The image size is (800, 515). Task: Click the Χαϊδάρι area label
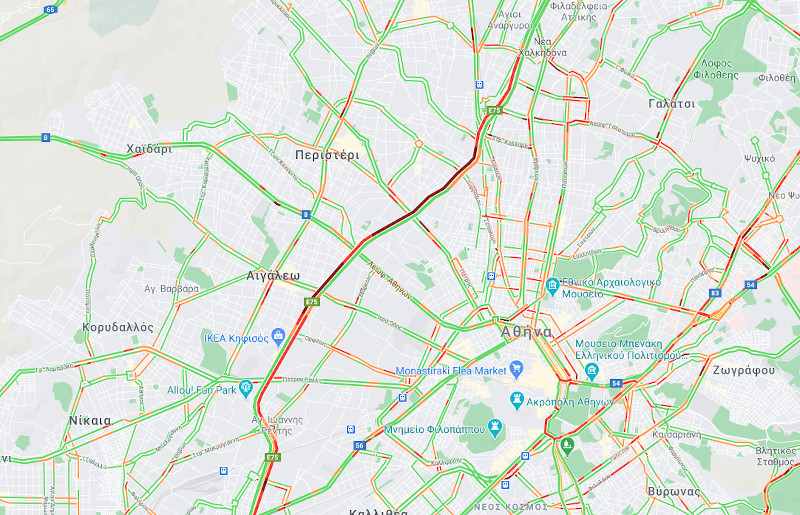coord(149,149)
